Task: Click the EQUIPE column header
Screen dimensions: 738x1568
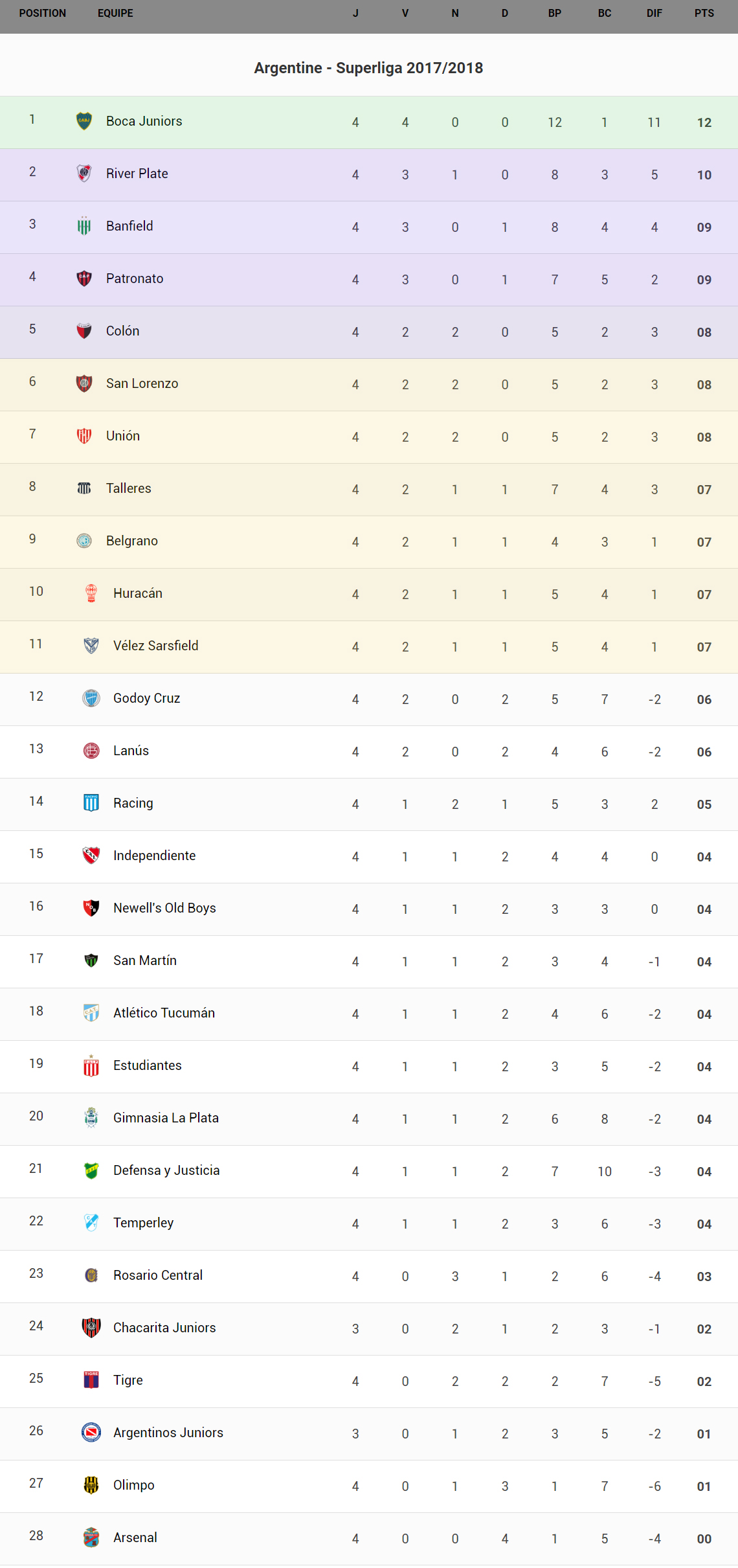Action: coord(115,14)
